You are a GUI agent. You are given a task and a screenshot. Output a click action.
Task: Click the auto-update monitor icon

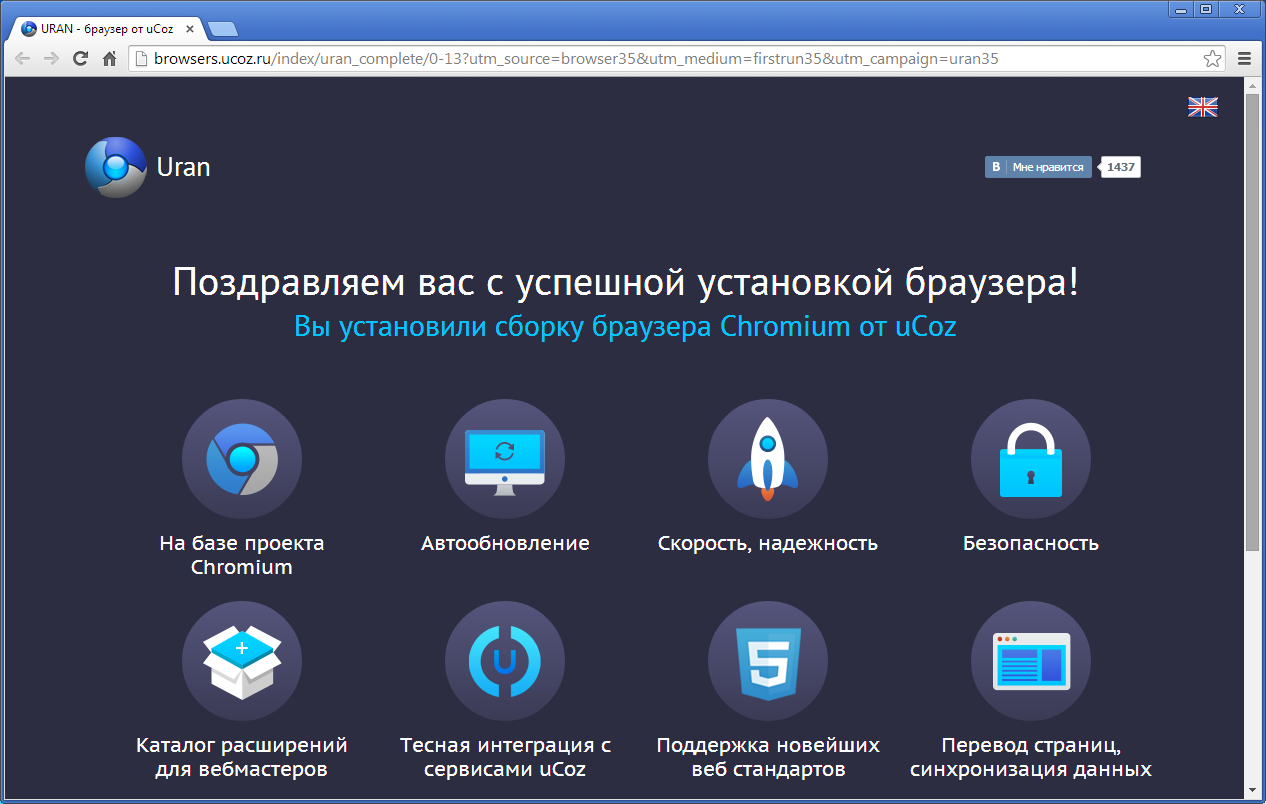click(505, 459)
